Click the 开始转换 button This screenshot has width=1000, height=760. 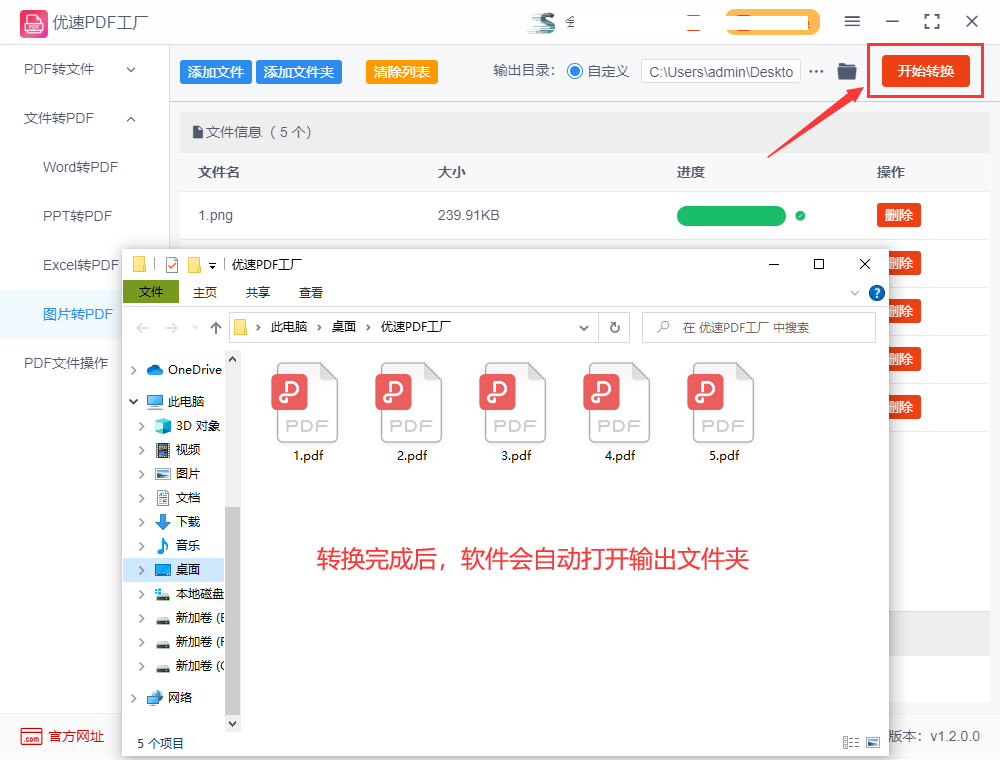pyautogui.click(x=925, y=71)
